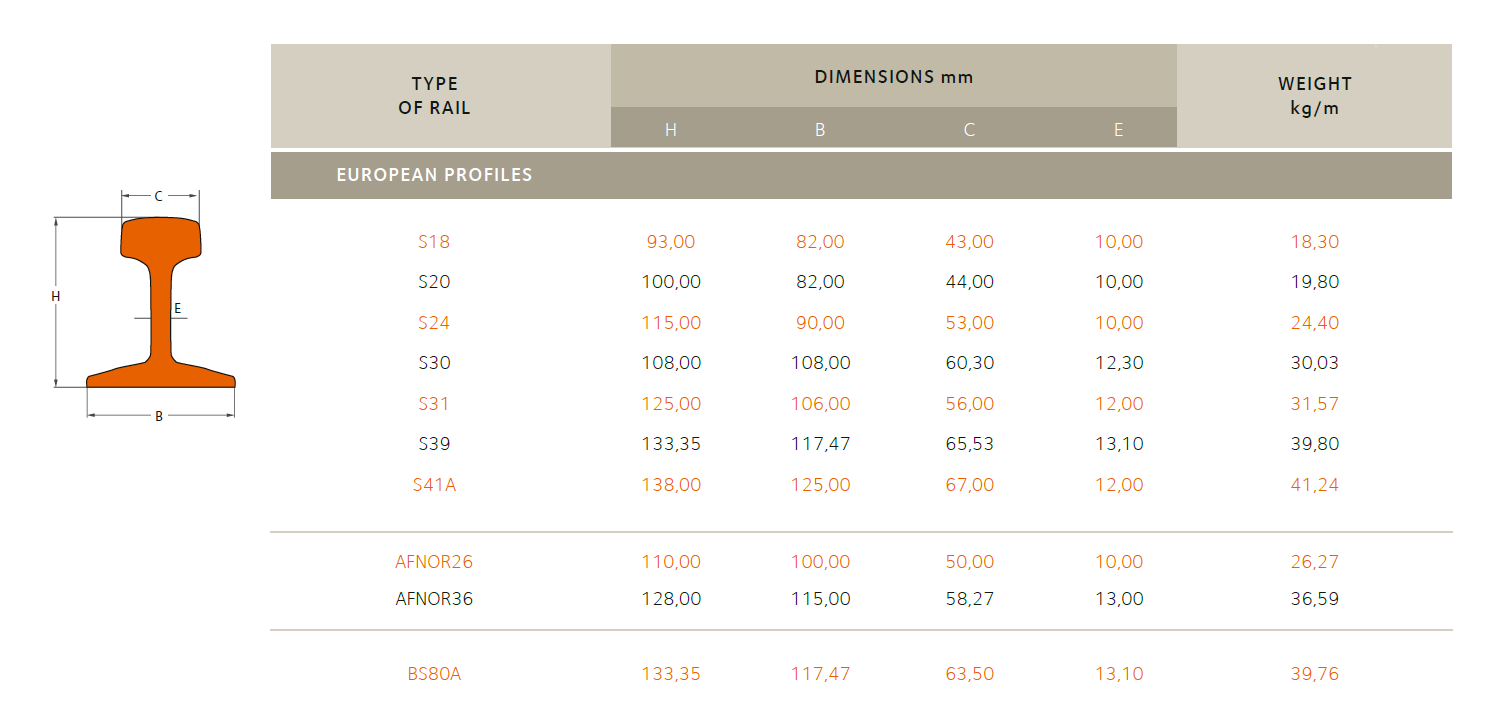This screenshot has height=716, width=1500.
Task: Click the WEIGHT kg/m column header
Action: click(x=1314, y=96)
